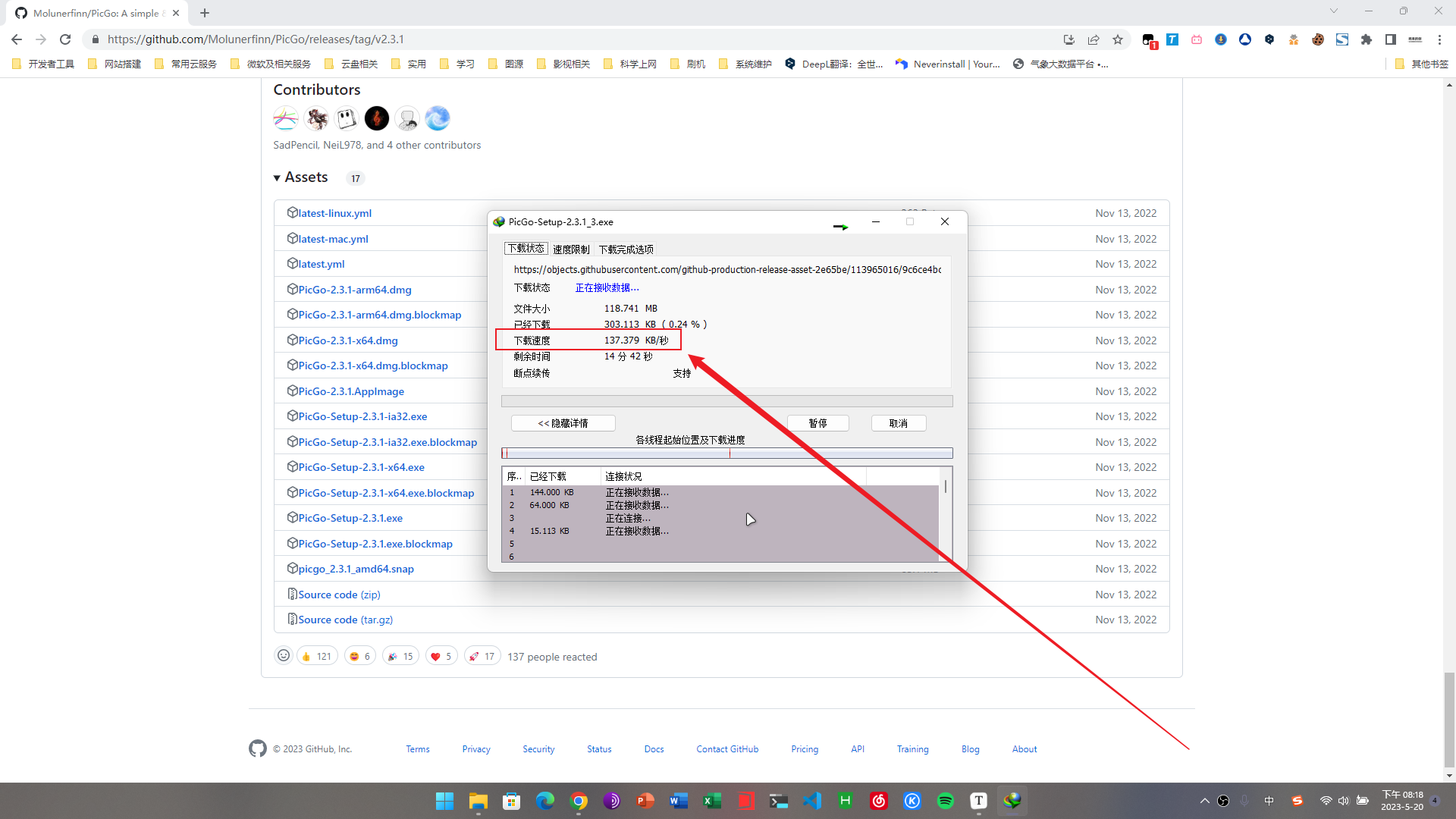
Task: Open PicGo-2.3.1.AppImage link
Action: 351,391
